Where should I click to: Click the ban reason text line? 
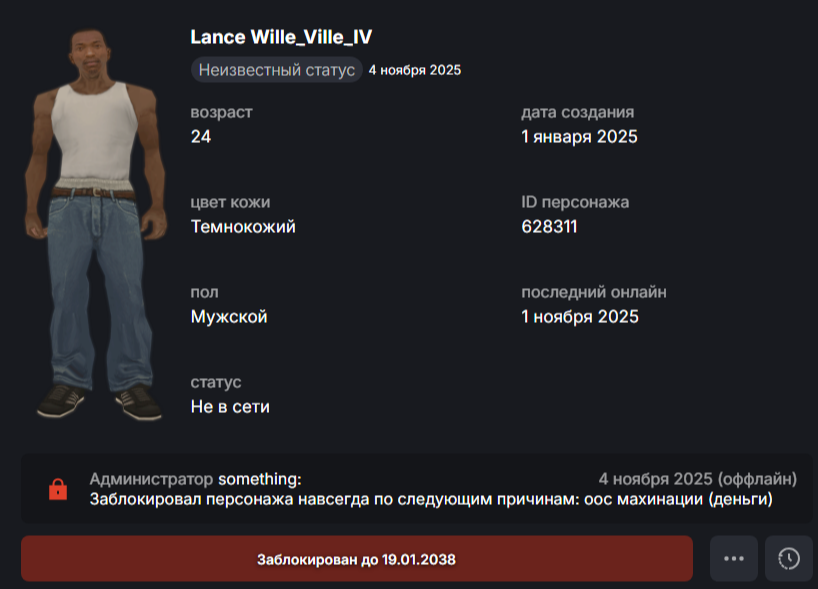tap(431, 499)
